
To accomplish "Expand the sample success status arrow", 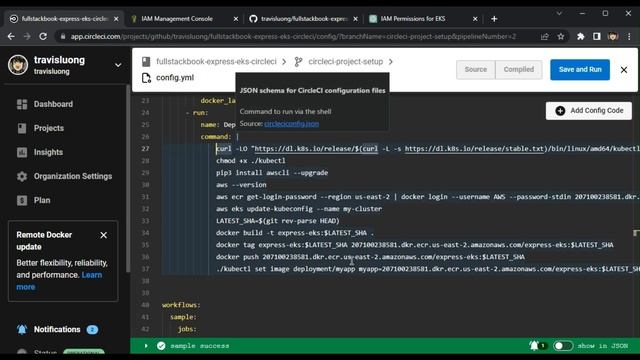I will pyautogui.click(x=146, y=346).
